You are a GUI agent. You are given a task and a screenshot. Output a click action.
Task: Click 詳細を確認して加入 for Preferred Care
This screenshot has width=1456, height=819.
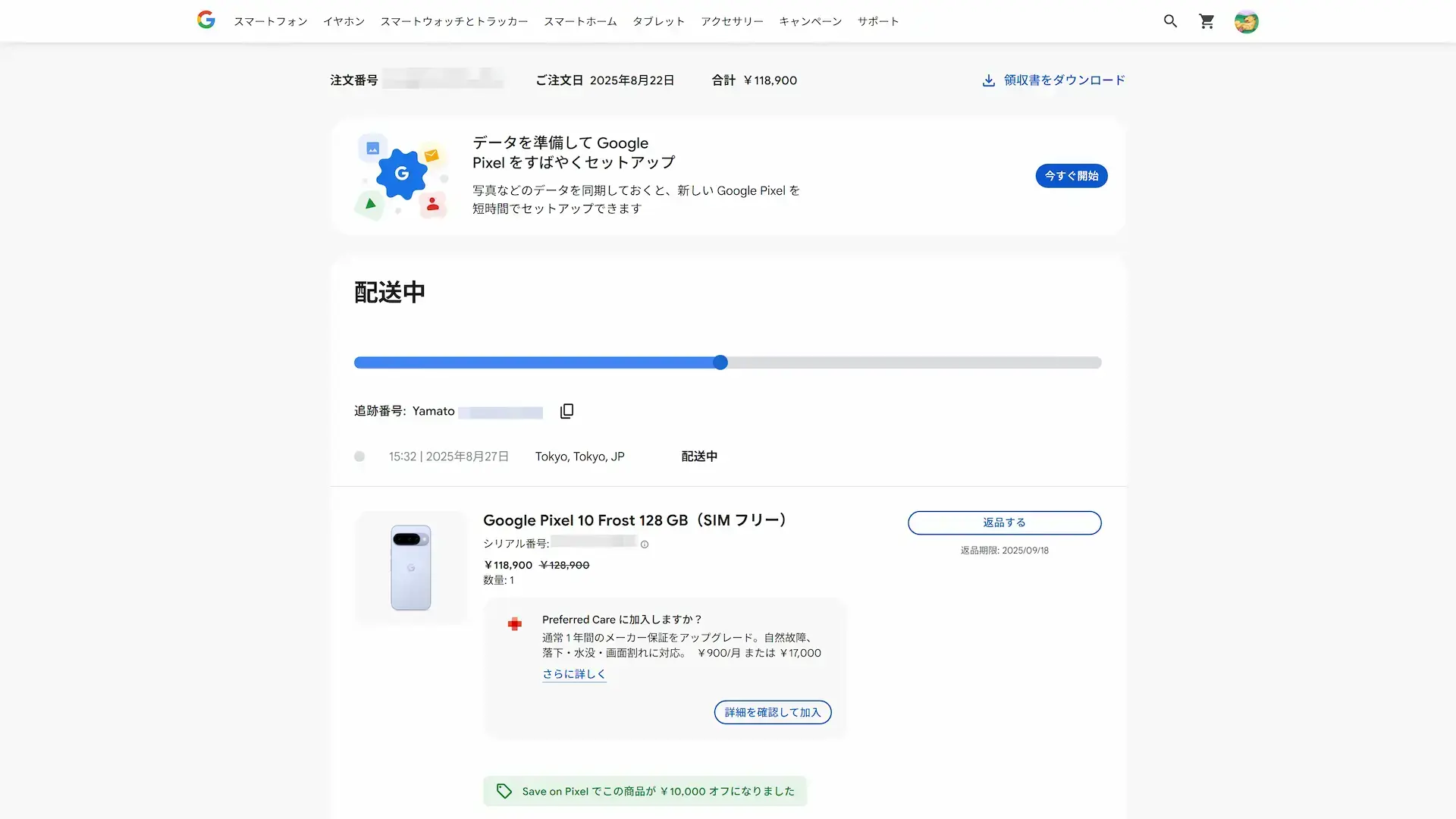tap(772, 712)
